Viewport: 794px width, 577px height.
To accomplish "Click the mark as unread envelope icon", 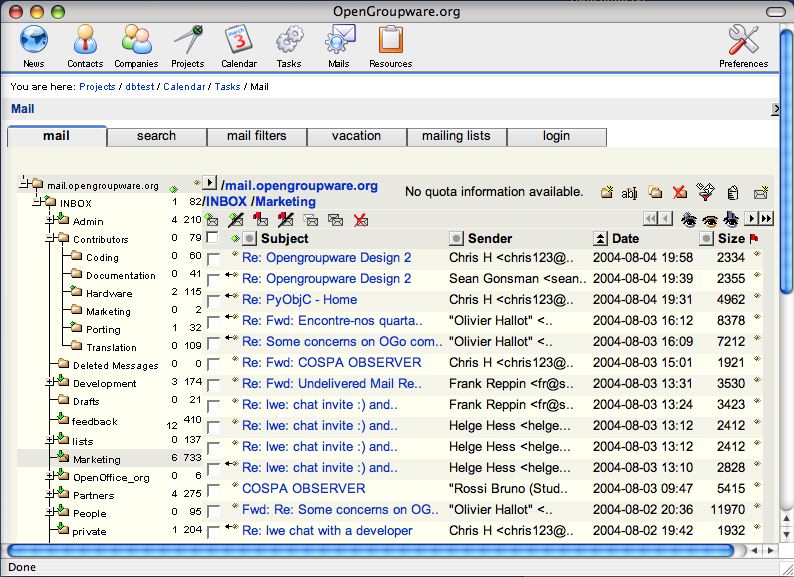I will 212,220.
